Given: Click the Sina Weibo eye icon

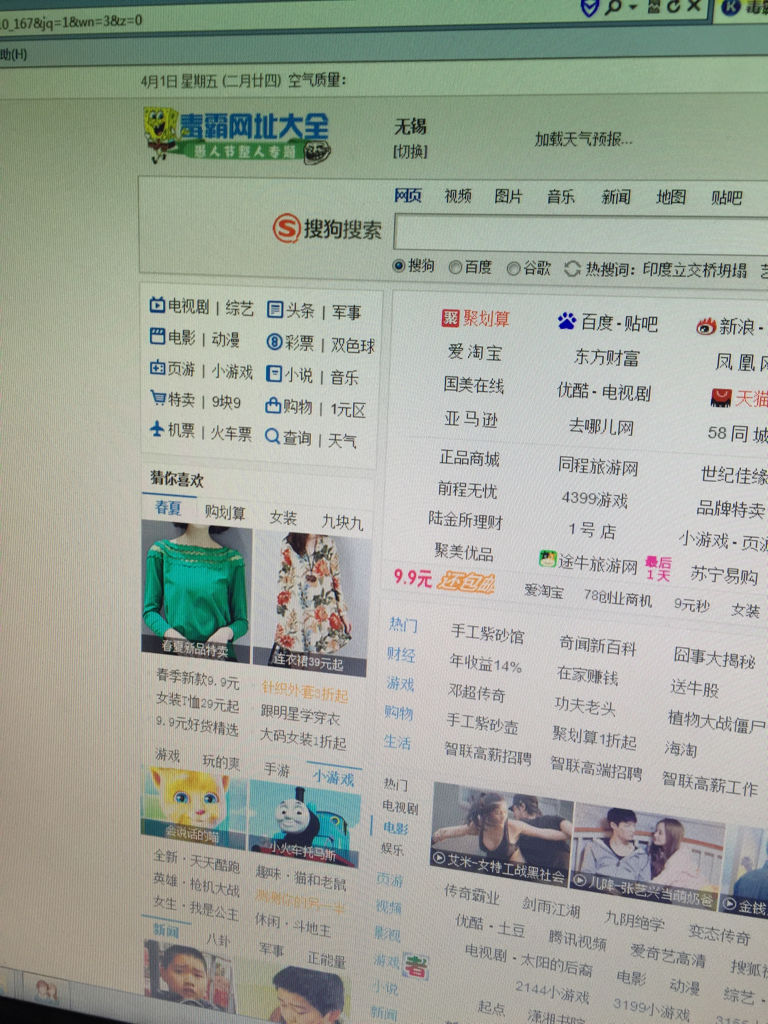Looking at the screenshot, I should coord(706,326).
